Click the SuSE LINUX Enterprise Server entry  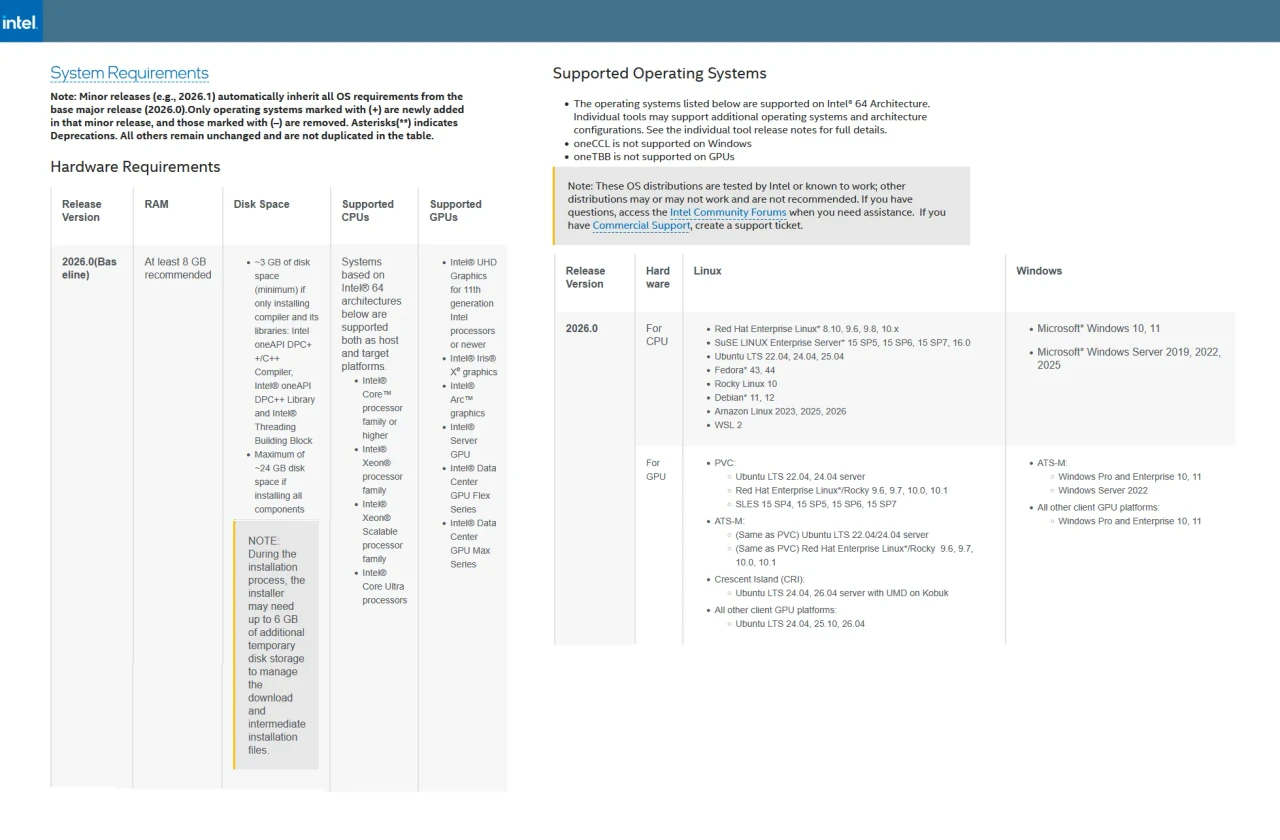[x=842, y=343]
